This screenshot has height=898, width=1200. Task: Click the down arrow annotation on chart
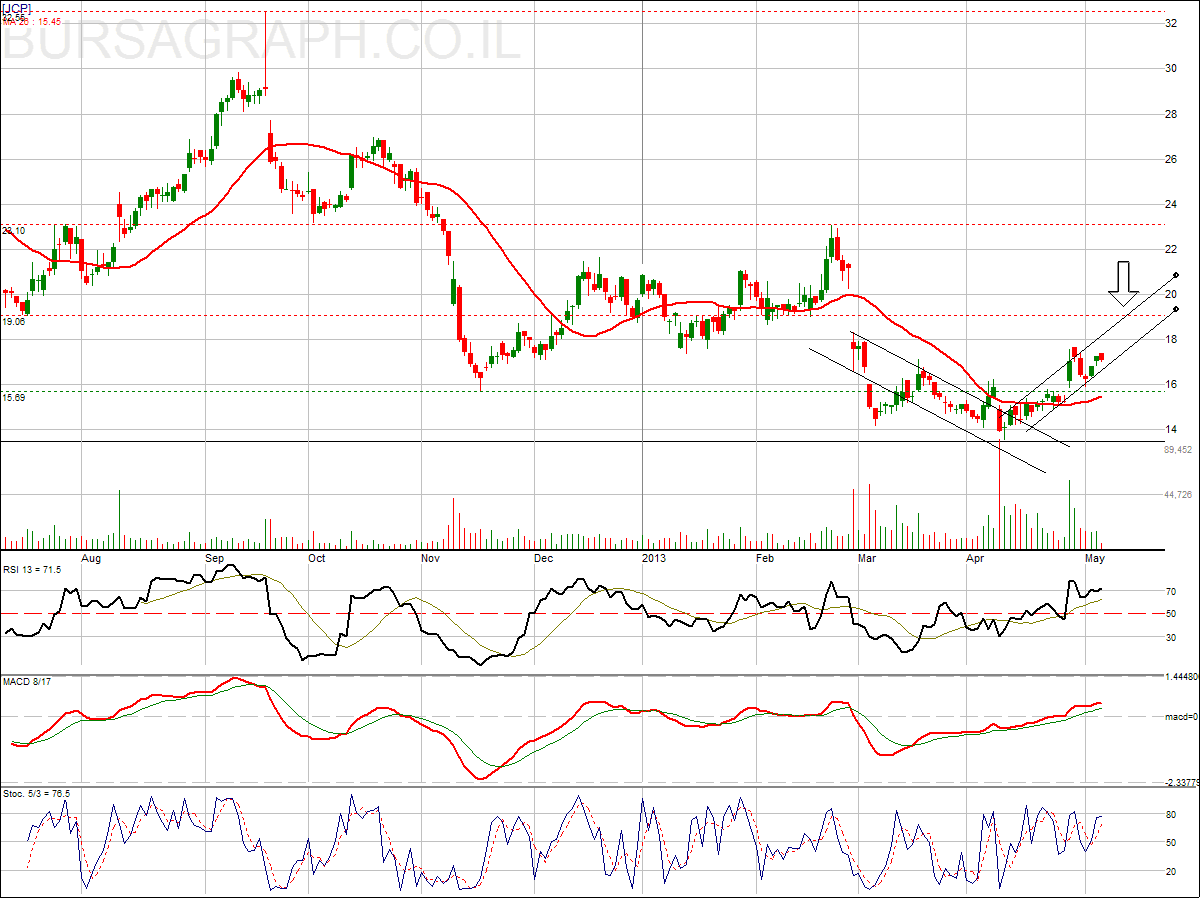(1124, 284)
